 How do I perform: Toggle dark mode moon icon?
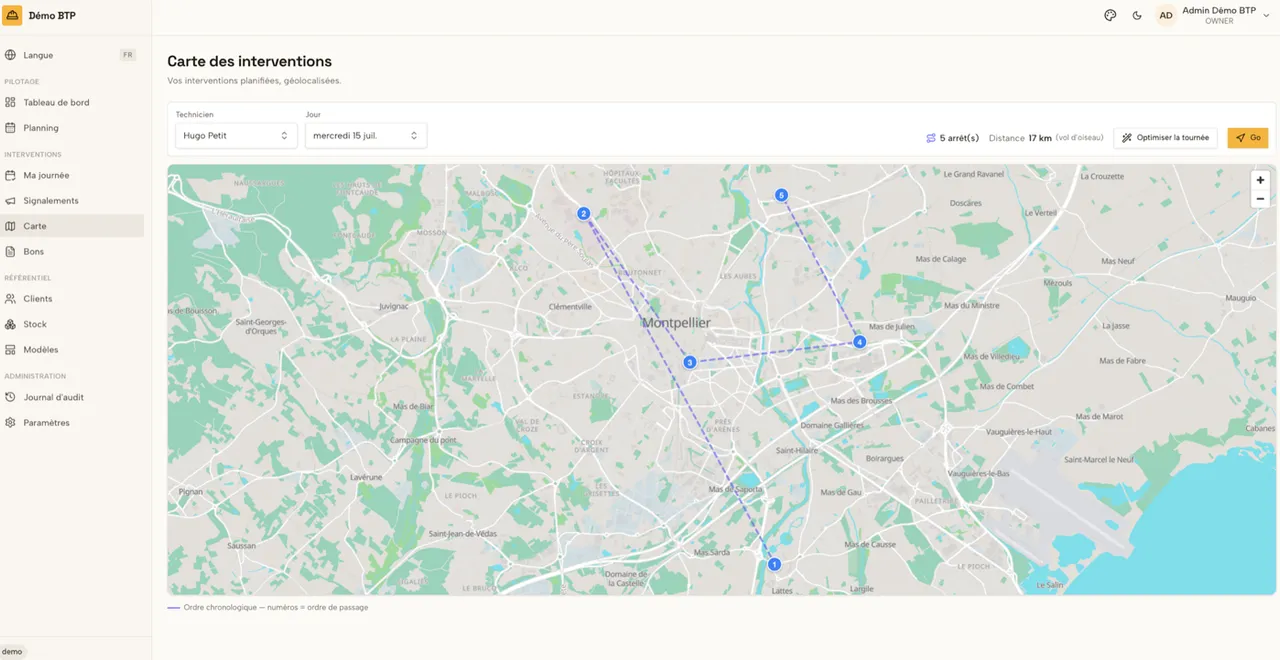pyautogui.click(x=1137, y=15)
